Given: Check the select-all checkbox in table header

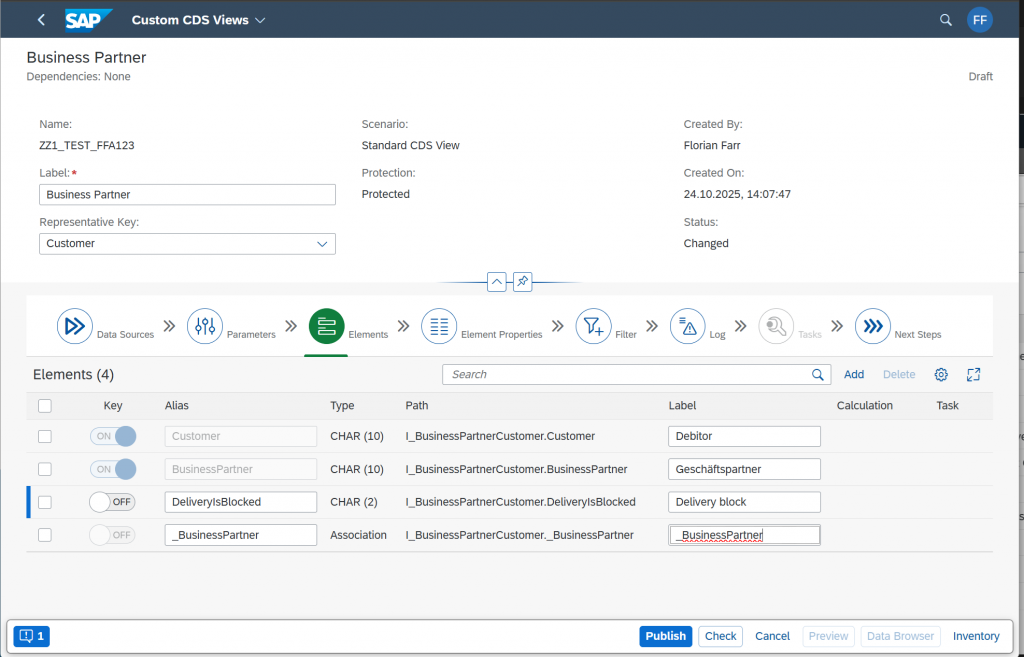Looking at the screenshot, I should point(44,406).
